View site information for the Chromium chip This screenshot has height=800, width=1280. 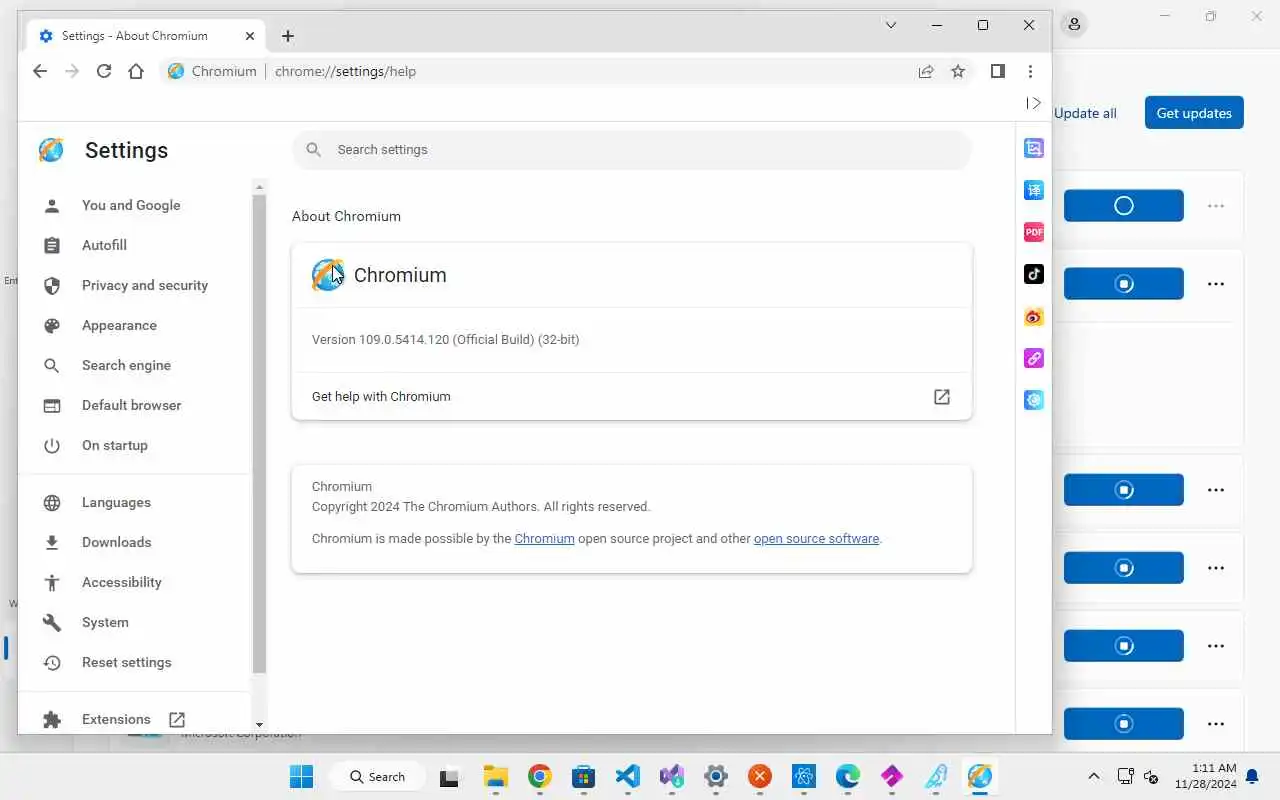pyautogui.click(x=212, y=71)
